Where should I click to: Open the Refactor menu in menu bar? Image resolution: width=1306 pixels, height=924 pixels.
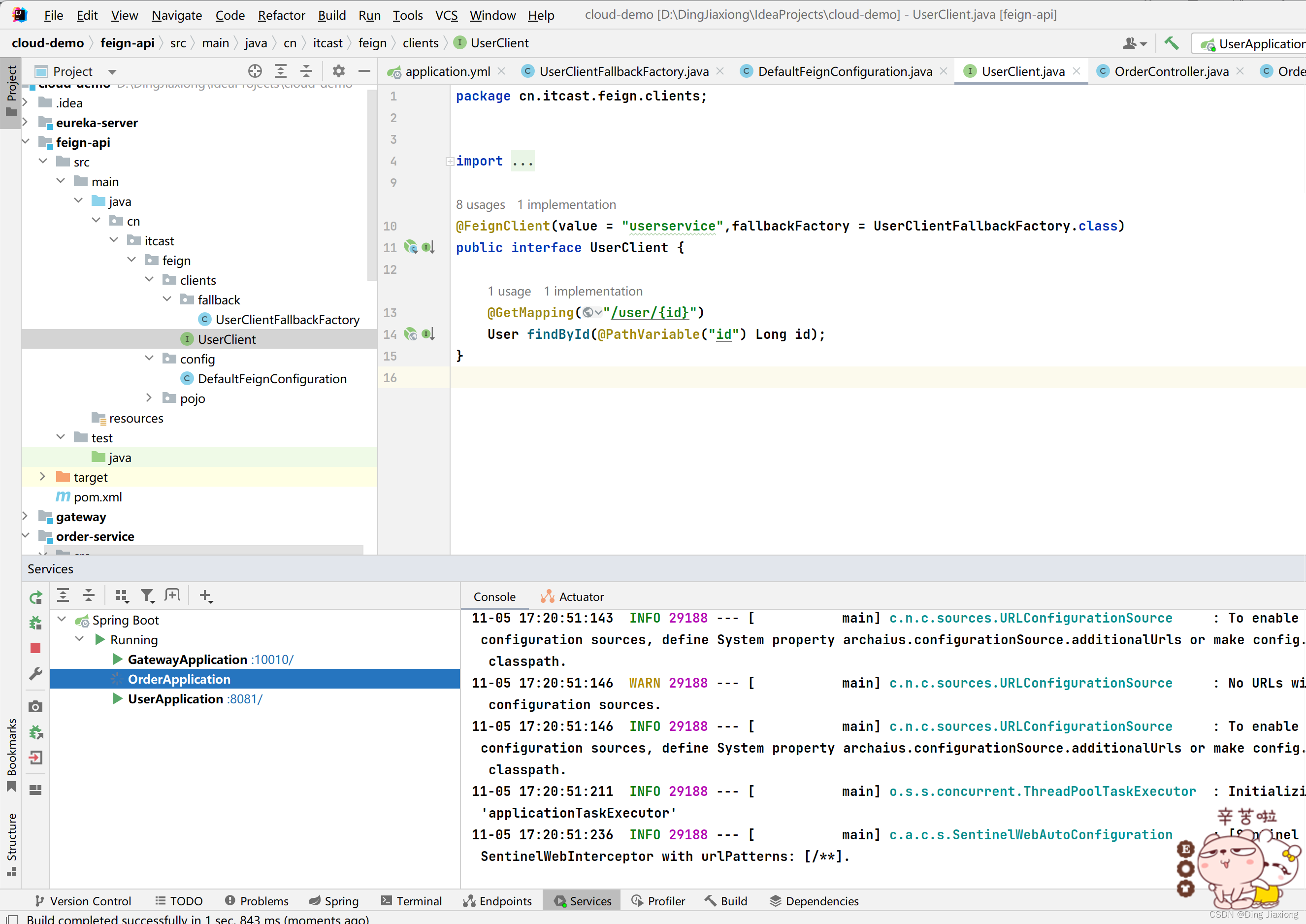click(x=282, y=14)
